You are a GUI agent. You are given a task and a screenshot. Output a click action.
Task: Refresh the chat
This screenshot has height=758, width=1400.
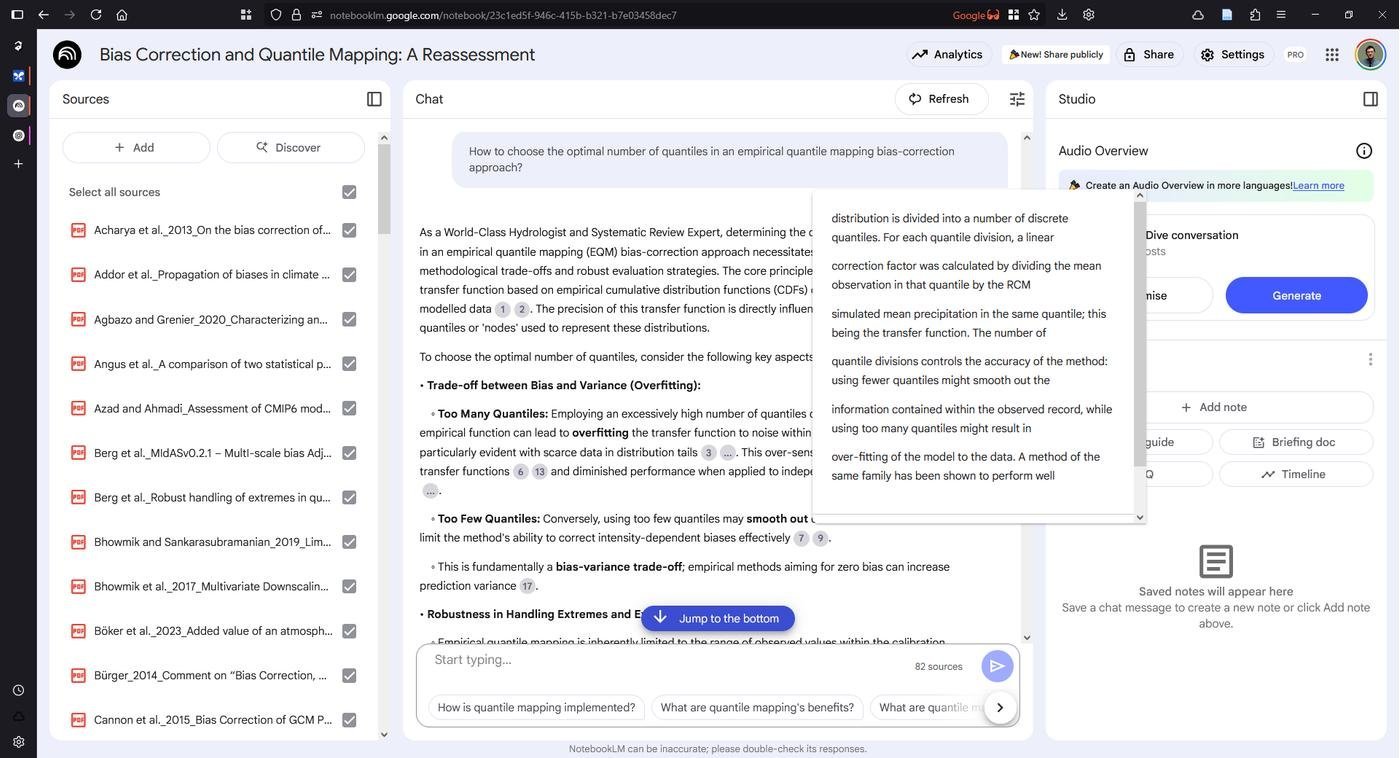pyautogui.click(x=939, y=99)
